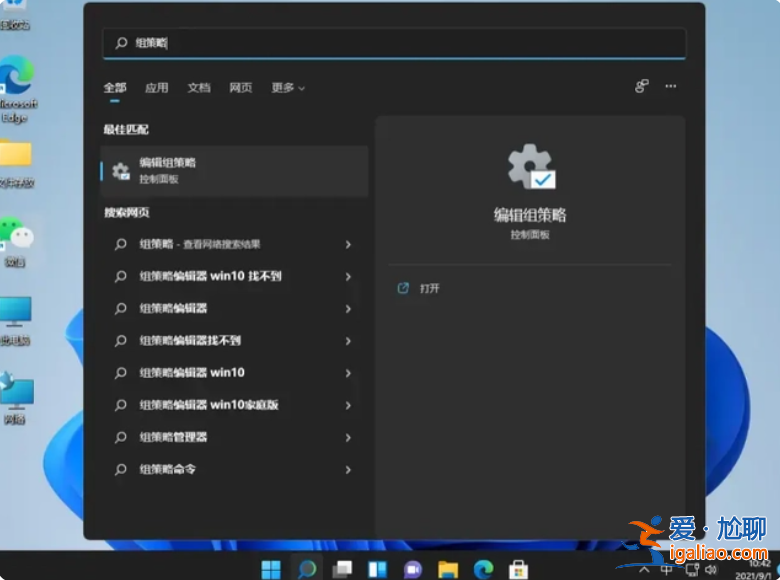Click search icon beside 组策略管理器
This screenshot has height=580, width=780.
pyautogui.click(x=120, y=438)
